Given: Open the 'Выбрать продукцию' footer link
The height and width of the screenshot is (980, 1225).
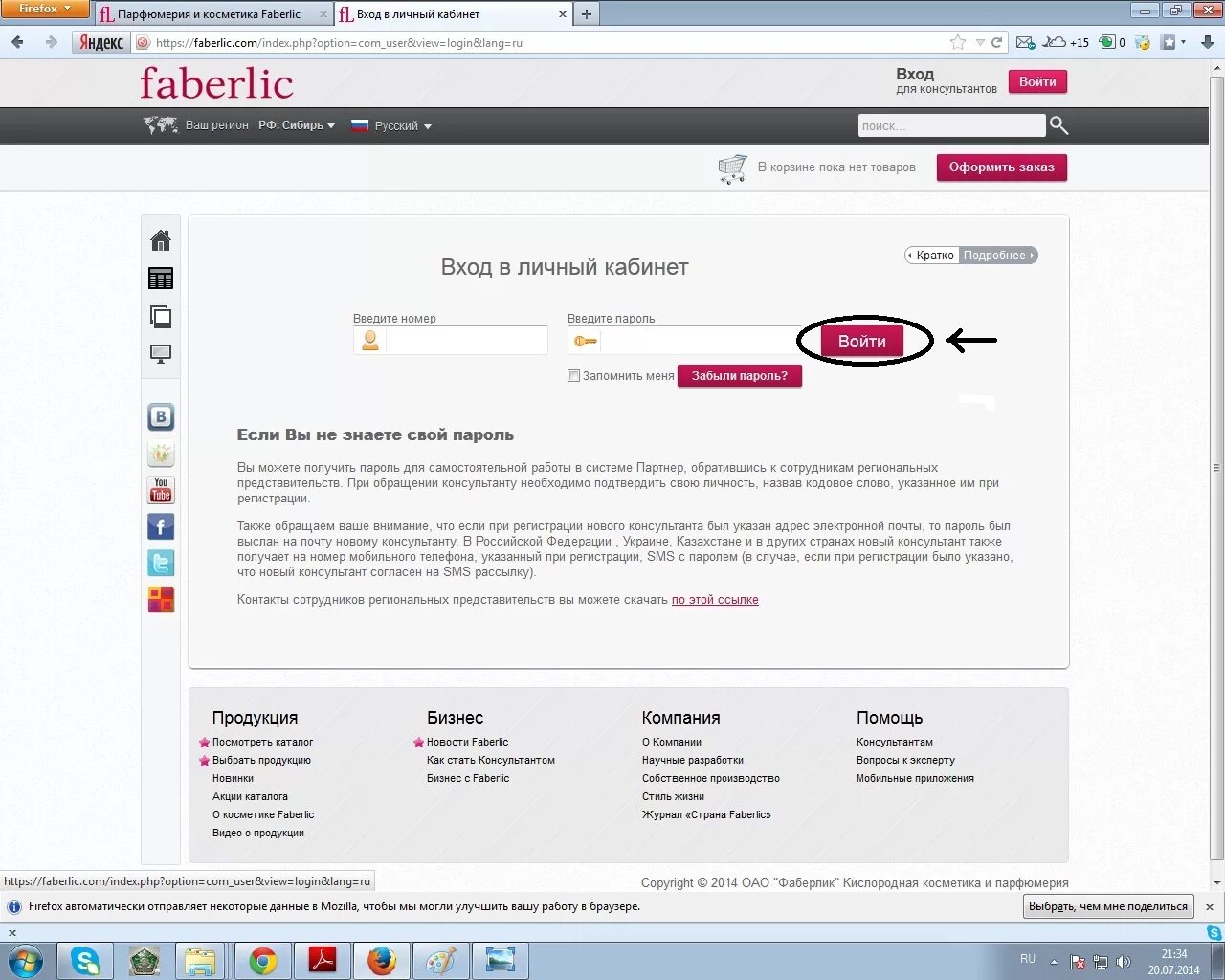Looking at the screenshot, I should (261, 760).
